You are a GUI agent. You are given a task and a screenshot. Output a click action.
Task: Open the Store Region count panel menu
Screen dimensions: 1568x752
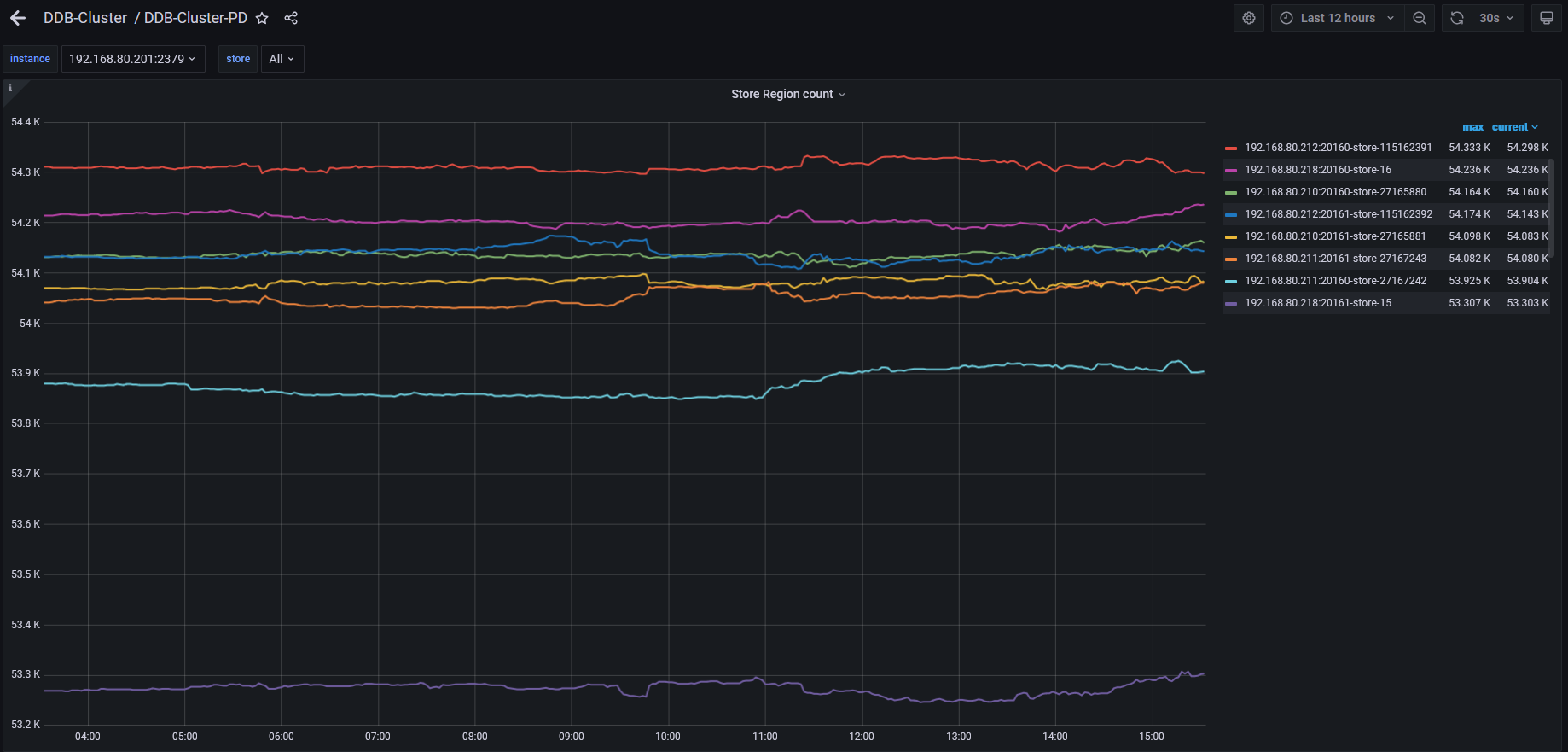787,94
